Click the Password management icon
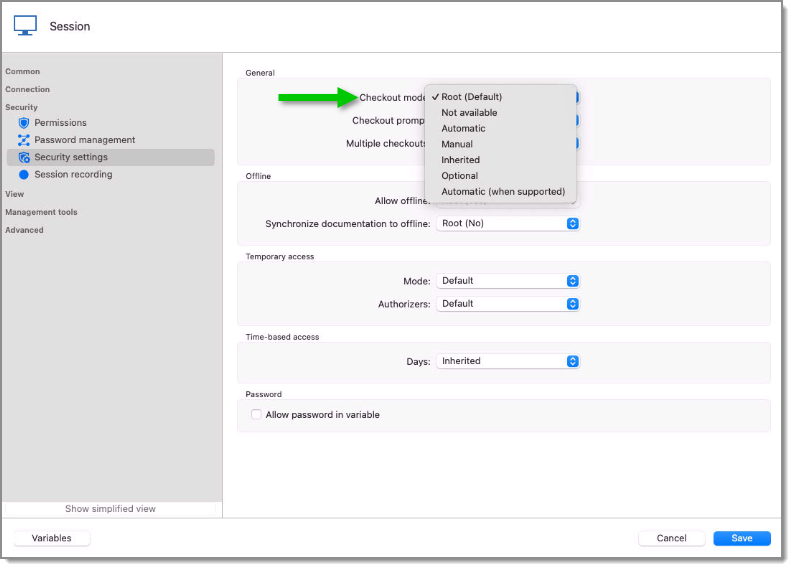Image resolution: width=793 pixels, height=569 pixels. tap(24, 140)
